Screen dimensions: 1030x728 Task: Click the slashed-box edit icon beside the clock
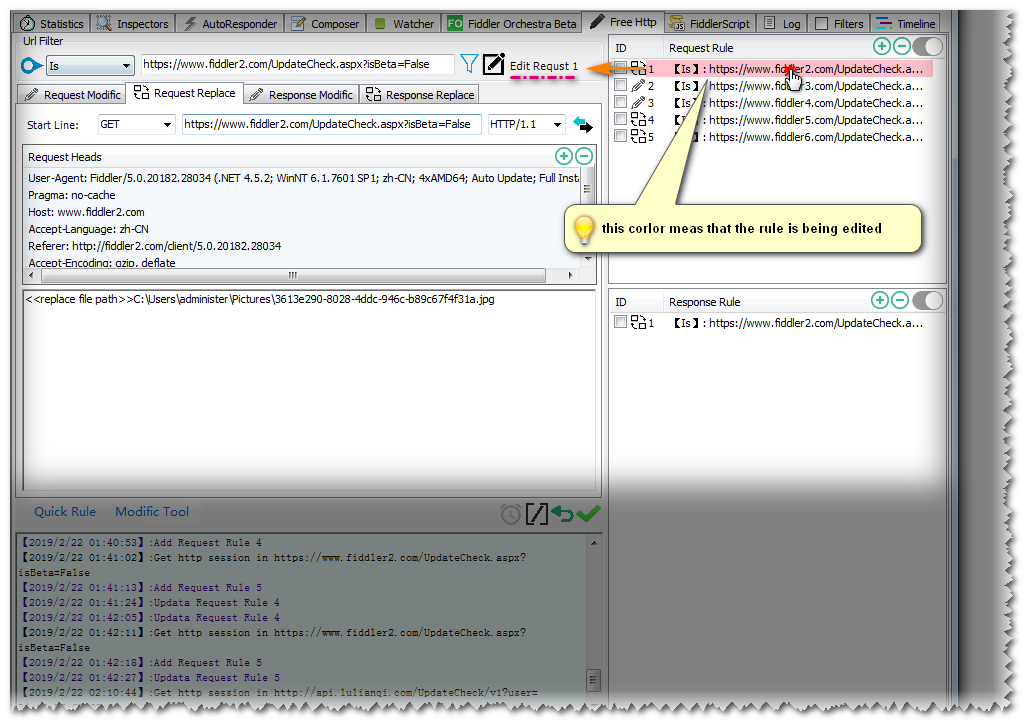click(537, 514)
